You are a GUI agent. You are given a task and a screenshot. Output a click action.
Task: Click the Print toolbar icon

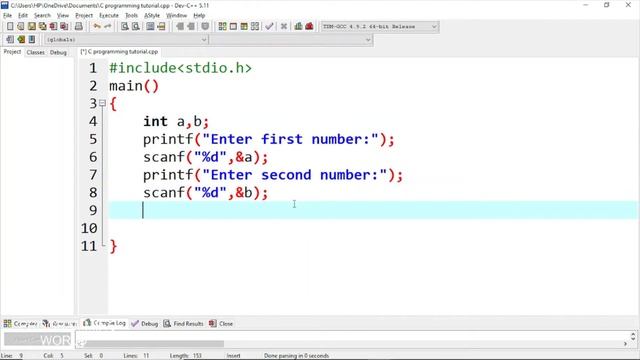point(78,27)
